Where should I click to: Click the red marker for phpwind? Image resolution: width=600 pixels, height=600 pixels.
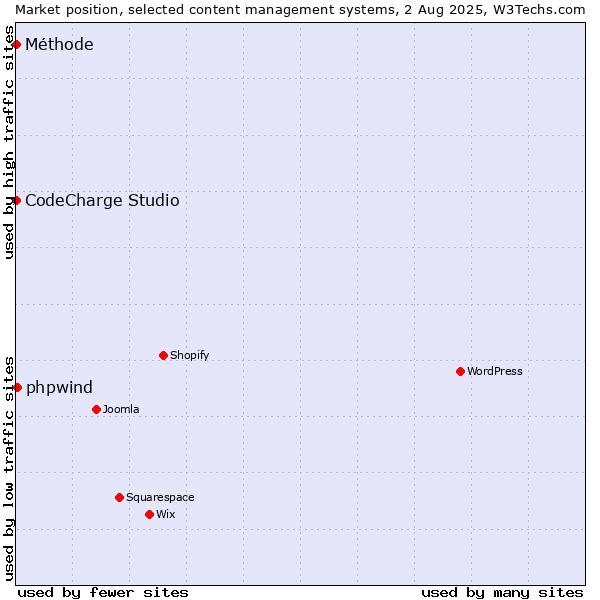click(x=17, y=388)
